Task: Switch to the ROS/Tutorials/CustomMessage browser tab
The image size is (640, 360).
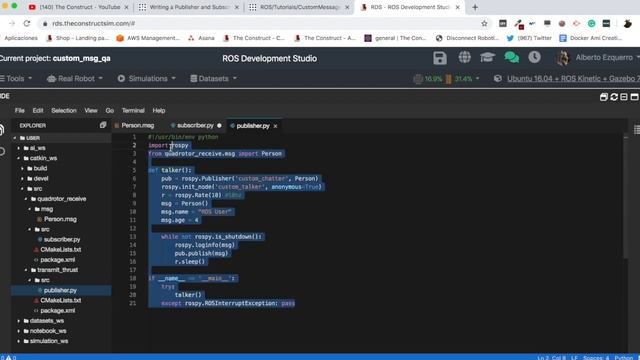Action: point(300,7)
